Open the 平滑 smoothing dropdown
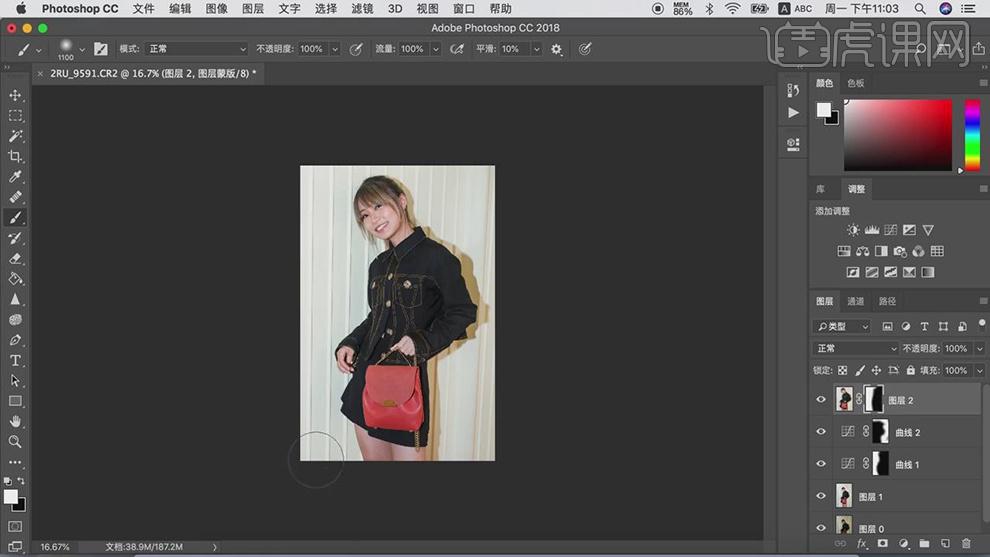 537,49
